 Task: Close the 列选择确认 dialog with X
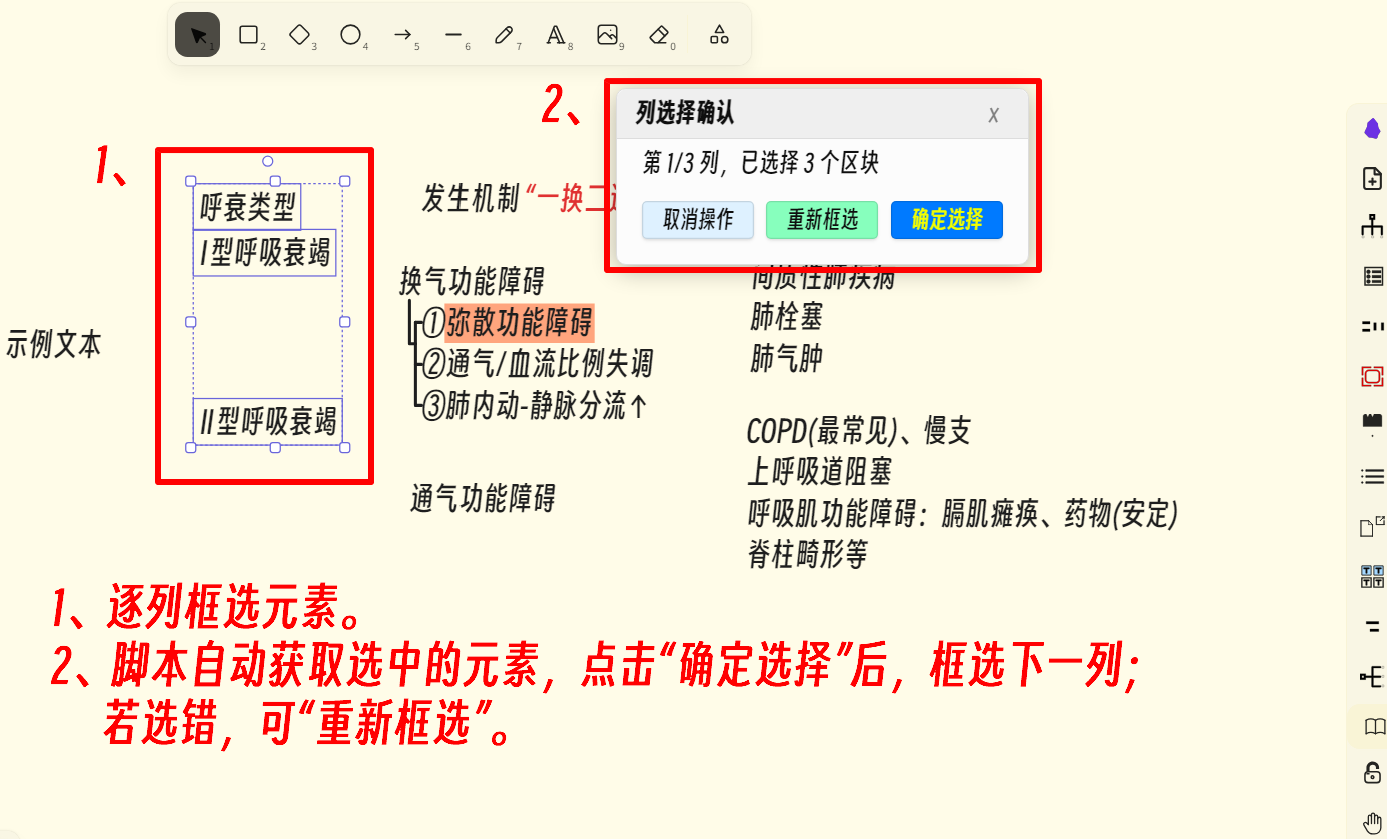993,115
